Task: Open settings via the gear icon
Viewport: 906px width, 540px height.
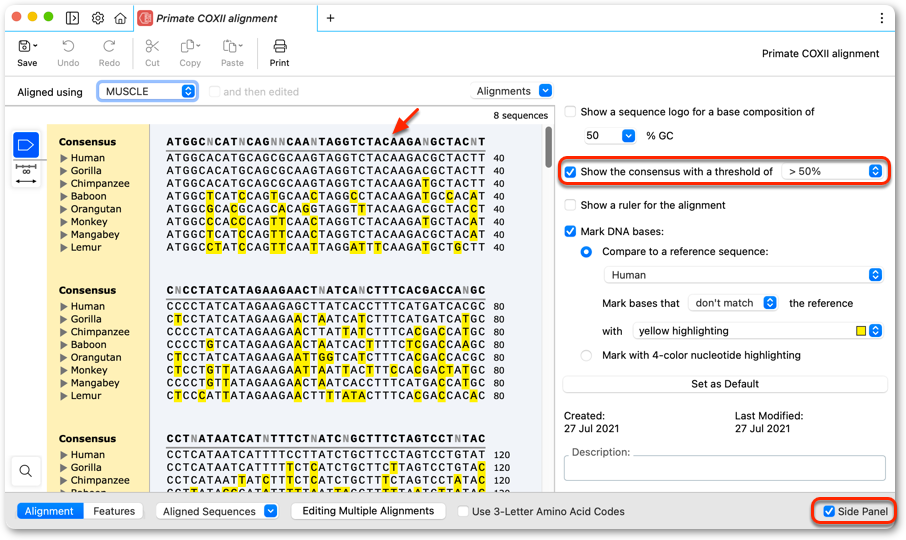Action: tap(98, 18)
